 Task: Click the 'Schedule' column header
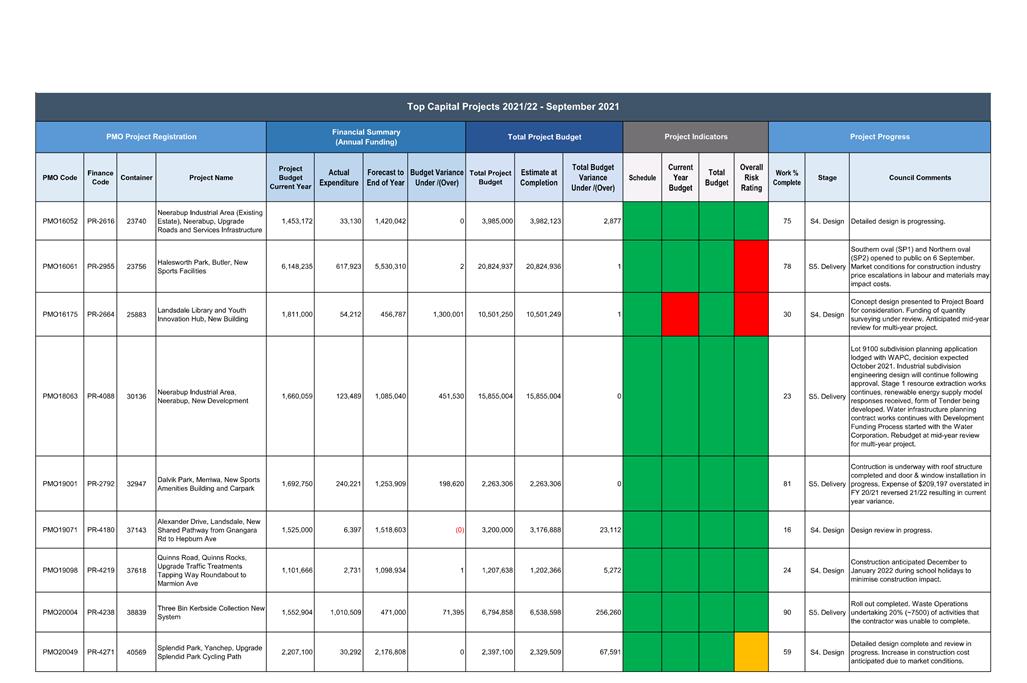643,177
